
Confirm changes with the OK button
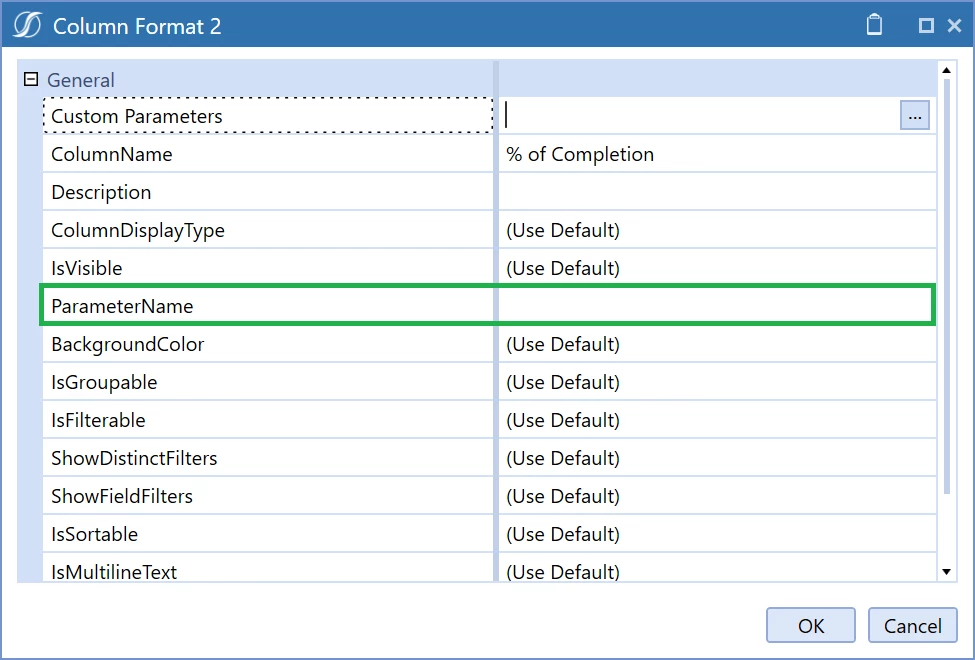click(x=811, y=625)
